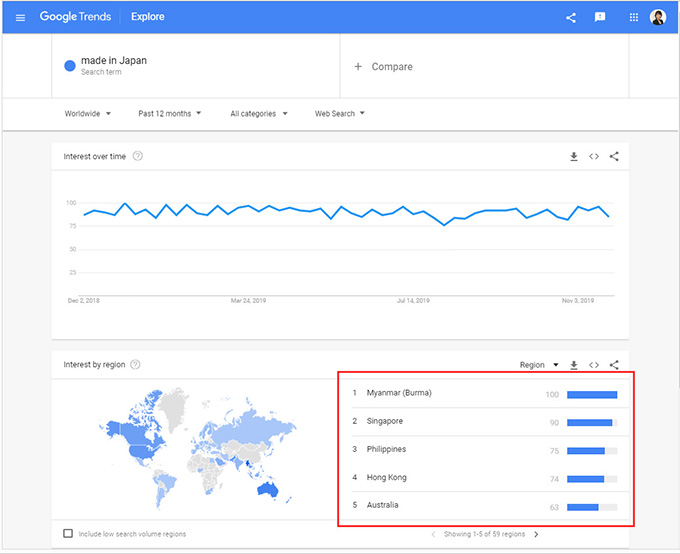The image size is (680, 554).
Task: Open the Web Search type dropdown
Action: pyautogui.click(x=340, y=114)
